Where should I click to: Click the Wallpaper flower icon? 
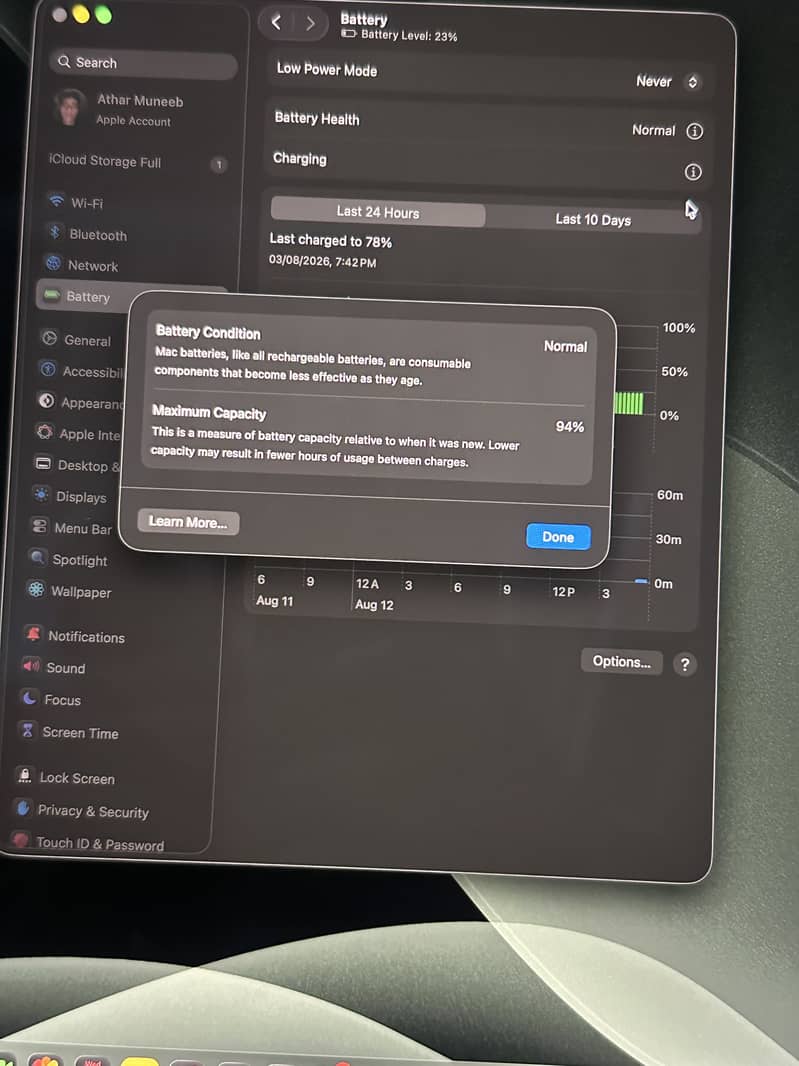pos(36,589)
